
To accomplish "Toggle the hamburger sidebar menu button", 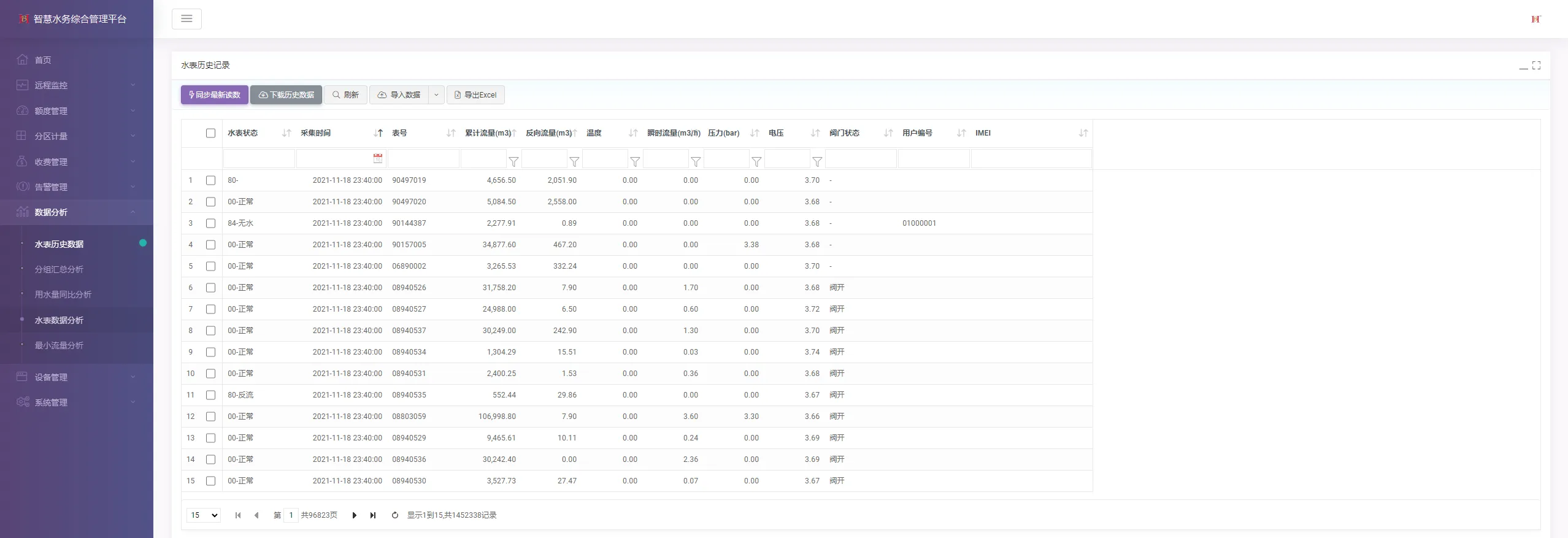I will coord(186,19).
